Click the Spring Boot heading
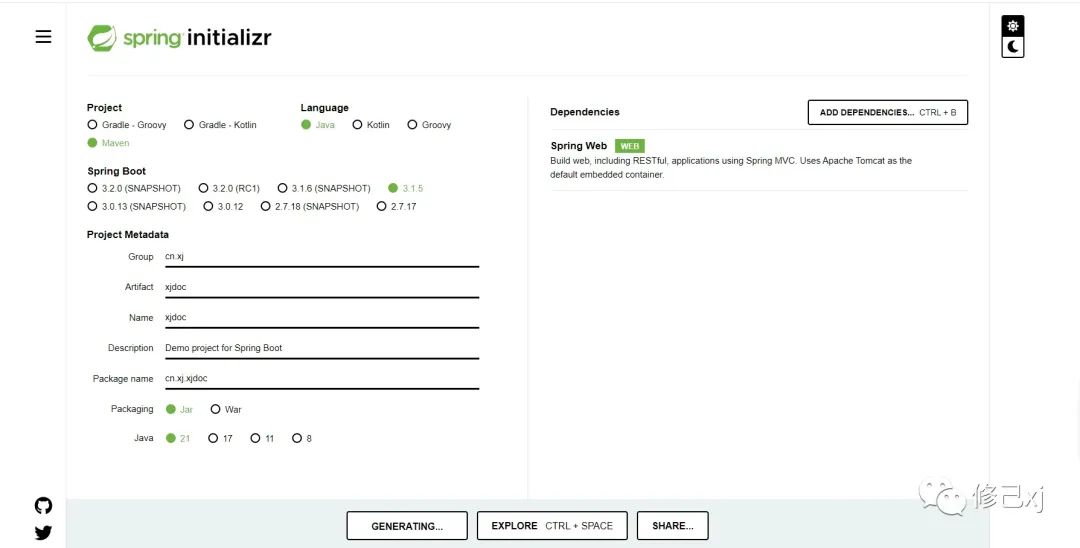The height and width of the screenshot is (548, 1080). pyautogui.click(x=116, y=171)
